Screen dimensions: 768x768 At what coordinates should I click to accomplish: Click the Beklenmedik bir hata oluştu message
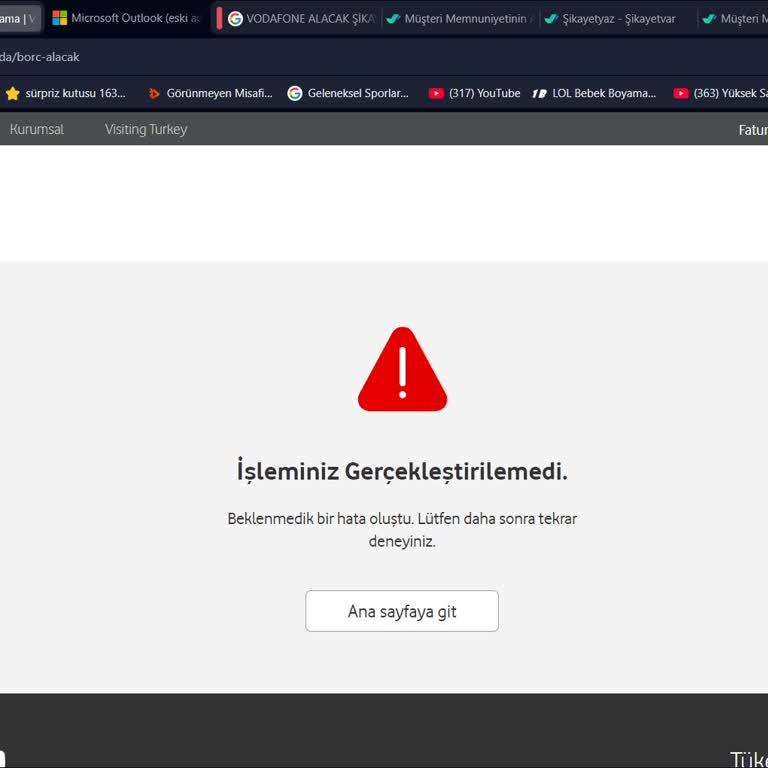(x=402, y=529)
